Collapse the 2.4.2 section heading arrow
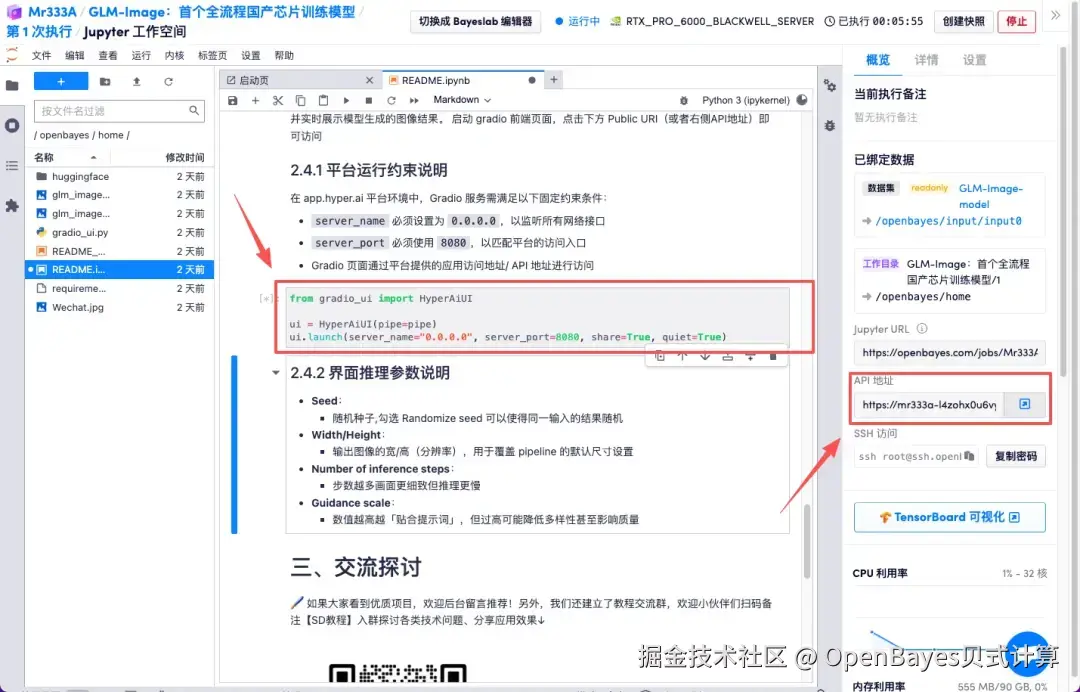 (x=276, y=373)
